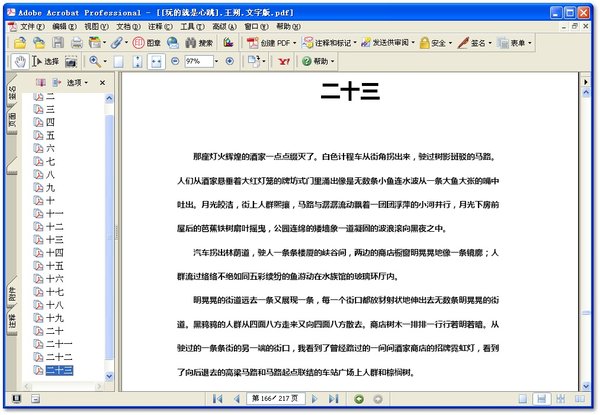Viewport: 600px width, 415px height.
Task: Click the Email globe envelope icon
Action: pos(173,42)
